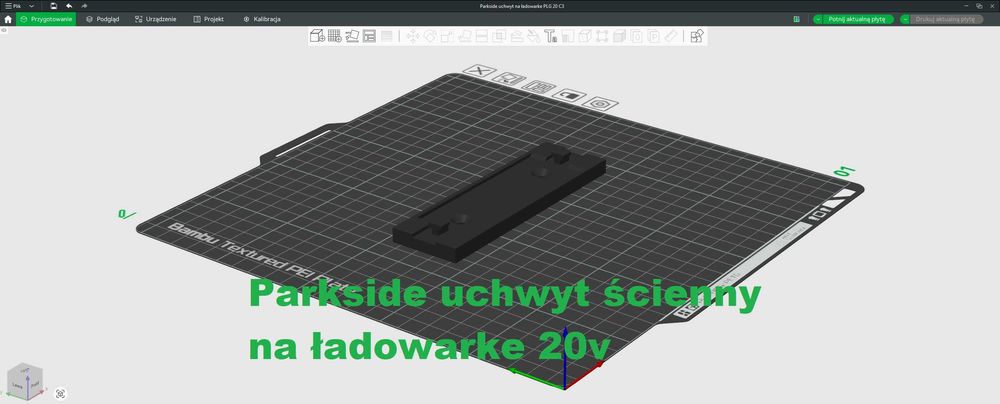Switch to the Projekt tab
This screenshot has height=404, width=1000.
[x=209, y=19]
